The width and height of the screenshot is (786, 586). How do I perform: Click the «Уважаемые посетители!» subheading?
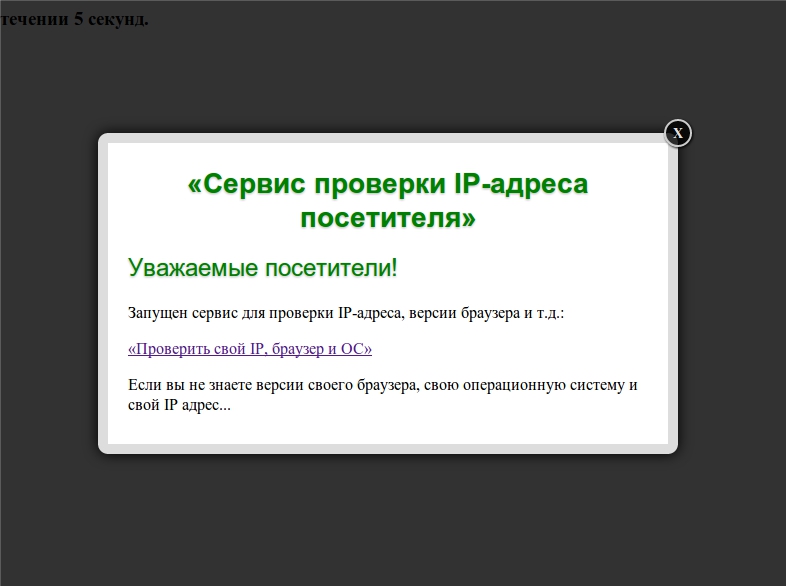[263, 267]
